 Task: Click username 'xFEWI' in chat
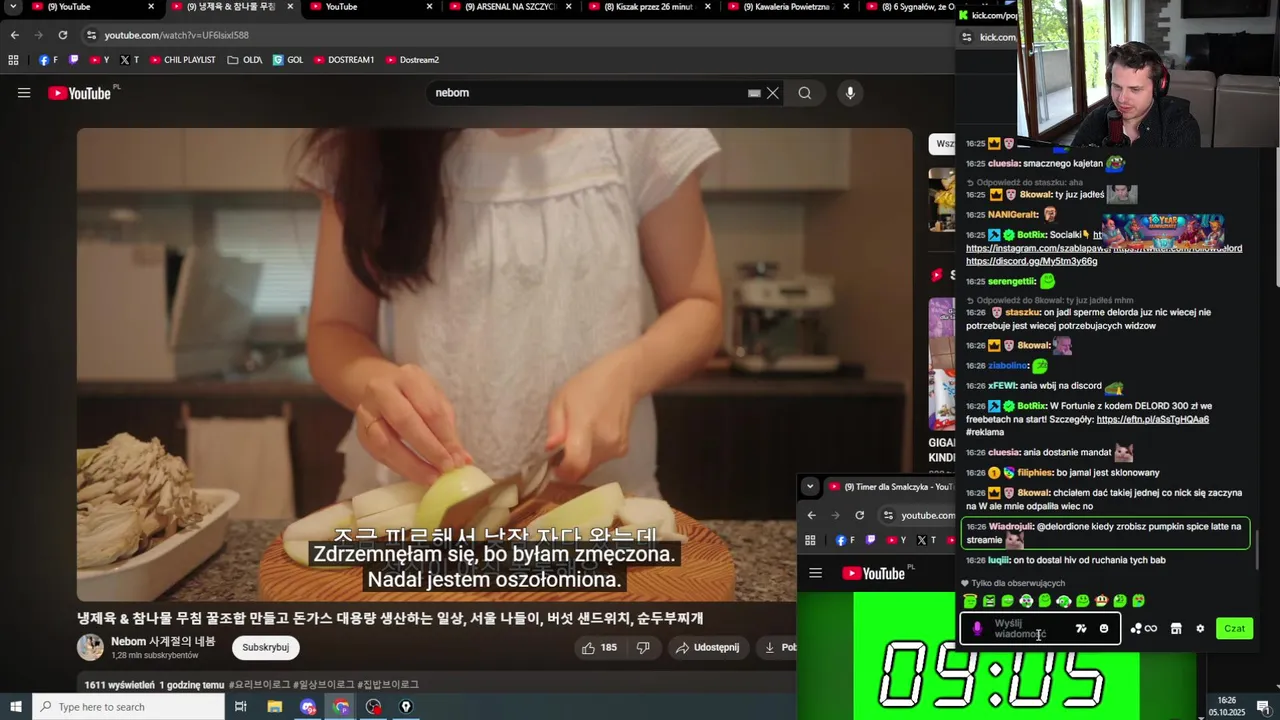(1002, 386)
